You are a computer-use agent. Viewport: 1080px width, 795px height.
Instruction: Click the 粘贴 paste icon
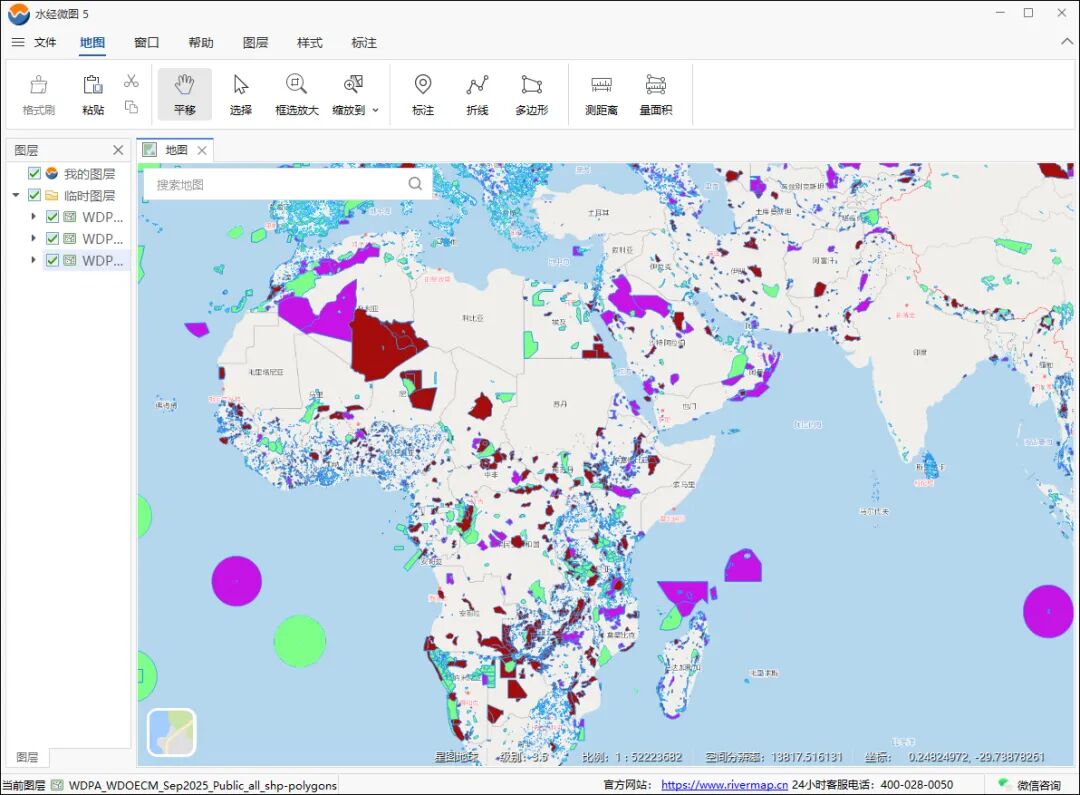93,94
